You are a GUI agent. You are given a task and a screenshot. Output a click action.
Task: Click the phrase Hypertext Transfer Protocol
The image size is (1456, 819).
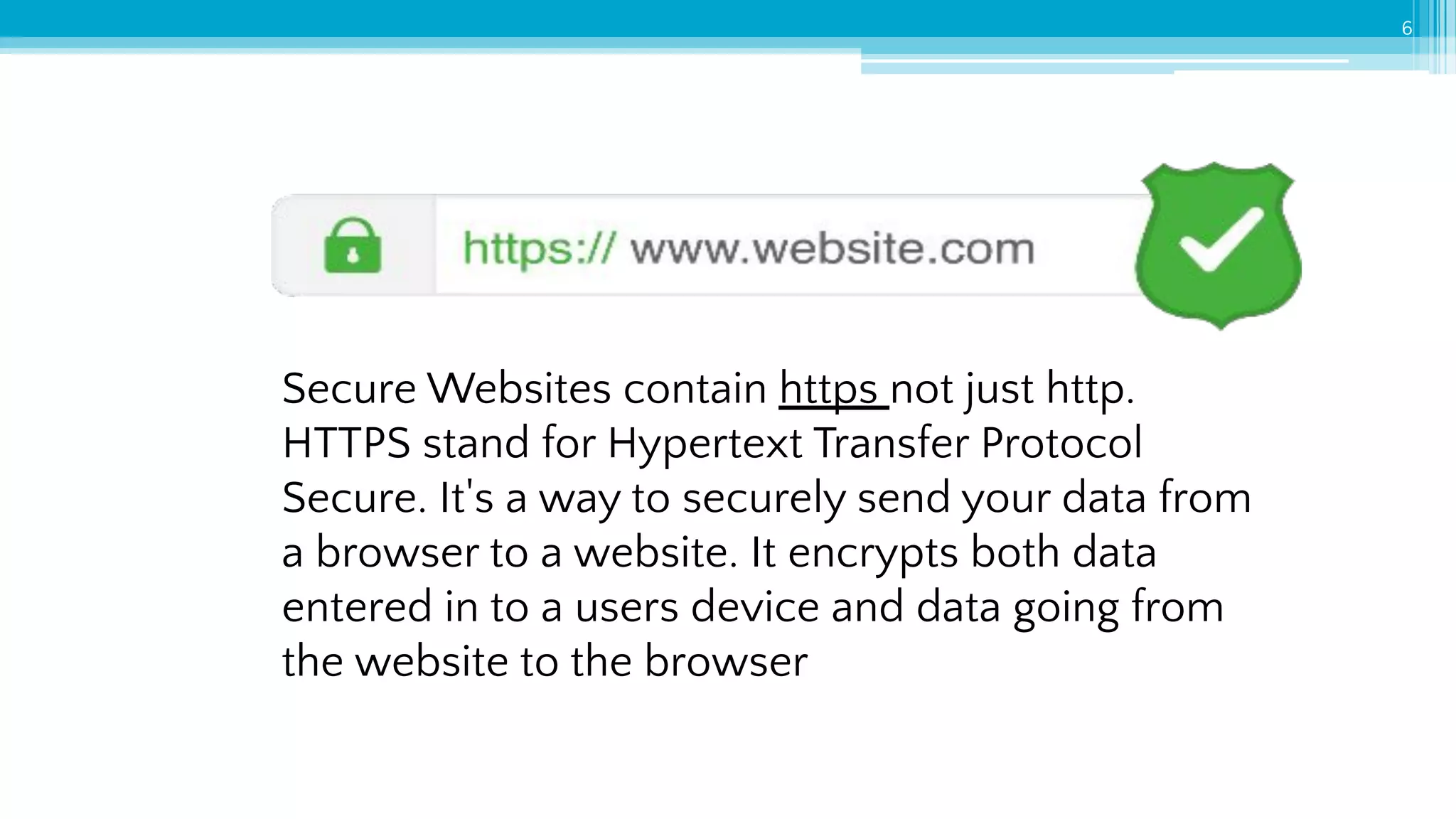pyautogui.click(x=874, y=444)
